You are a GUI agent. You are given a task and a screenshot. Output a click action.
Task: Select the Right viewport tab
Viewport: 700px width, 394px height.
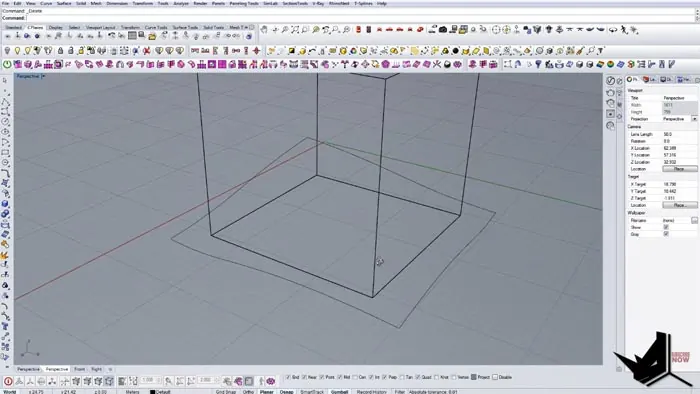click(x=96, y=369)
